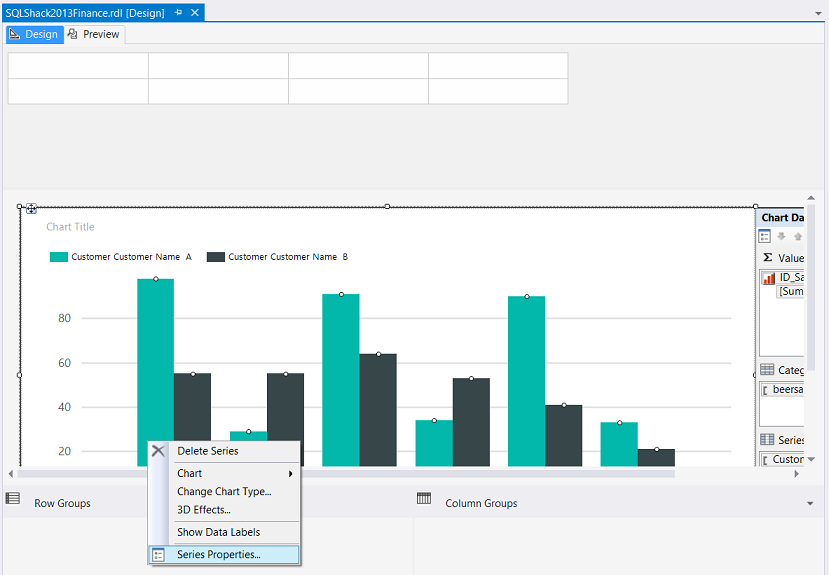Open the Chart submenu arrow
The image size is (829, 575).
(x=291, y=473)
